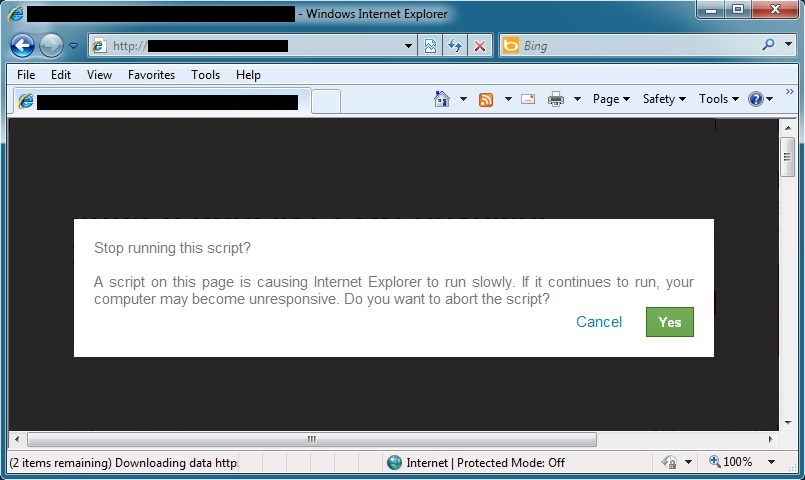Click the Read Mail envelope icon

point(528,99)
